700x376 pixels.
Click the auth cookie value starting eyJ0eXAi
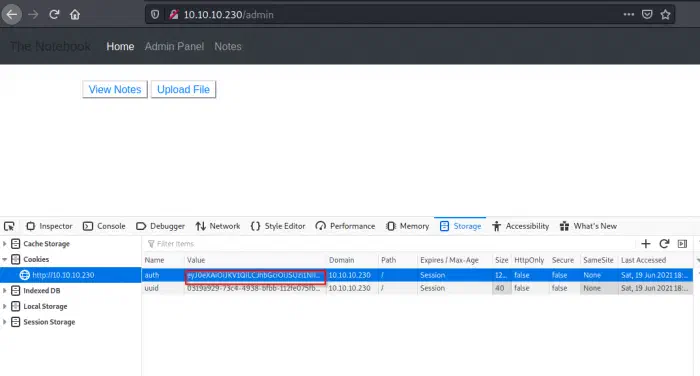(x=255, y=276)
